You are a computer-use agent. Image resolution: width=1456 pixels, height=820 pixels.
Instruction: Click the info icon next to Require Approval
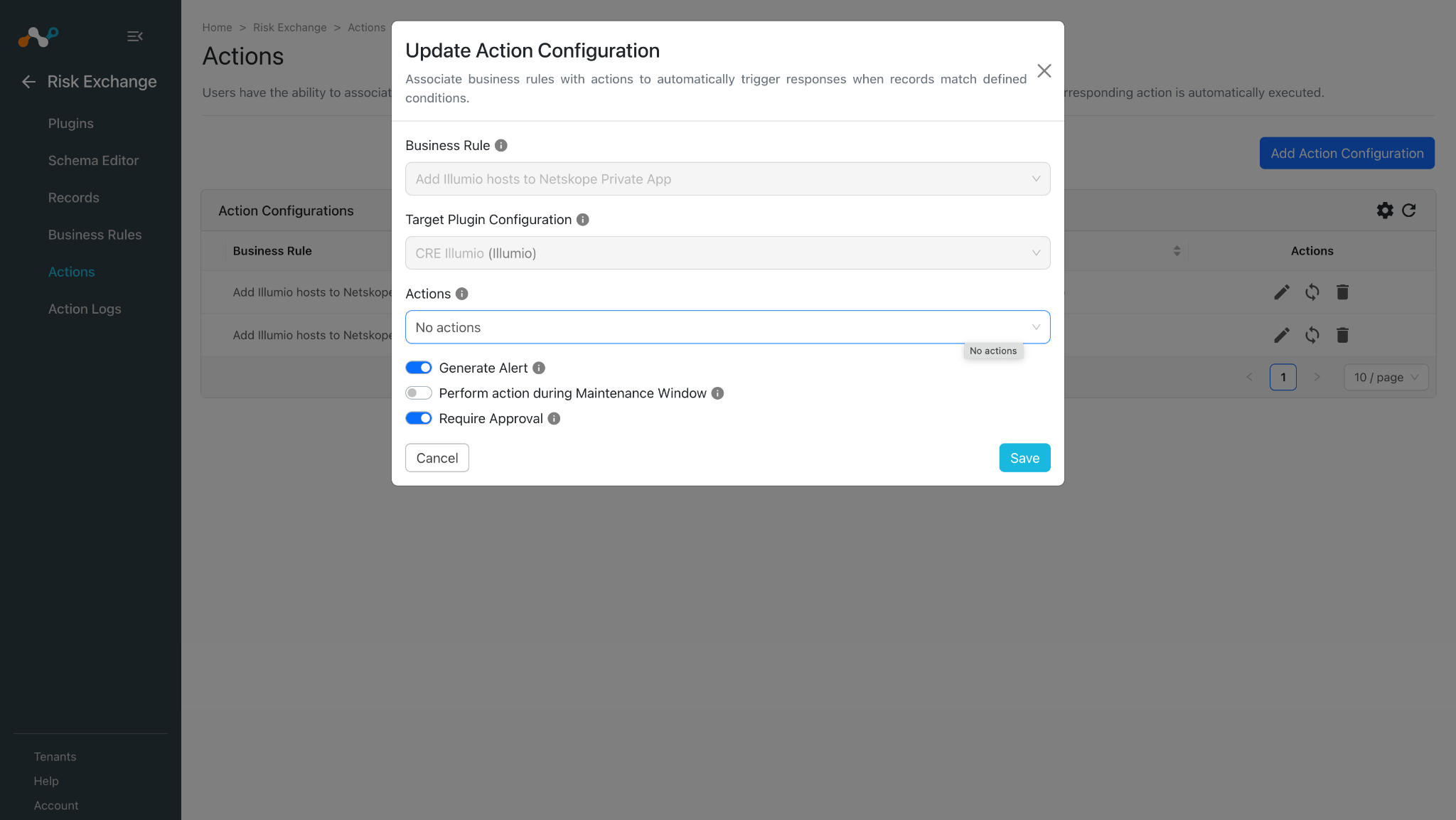tap(554, 419)
